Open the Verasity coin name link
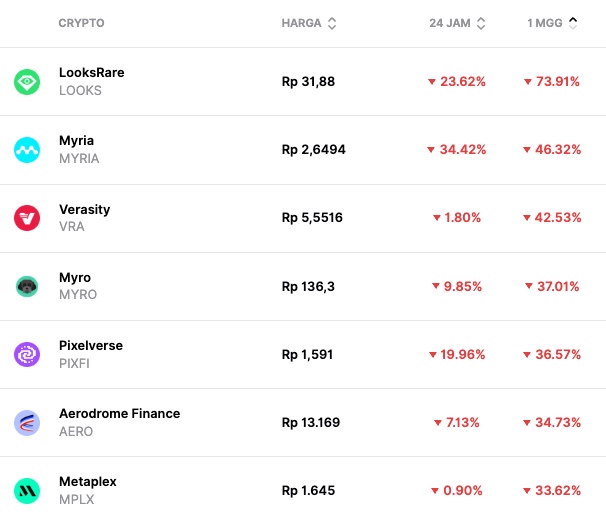The width and height of the screenshot is (606, 525). coord(84,209)
